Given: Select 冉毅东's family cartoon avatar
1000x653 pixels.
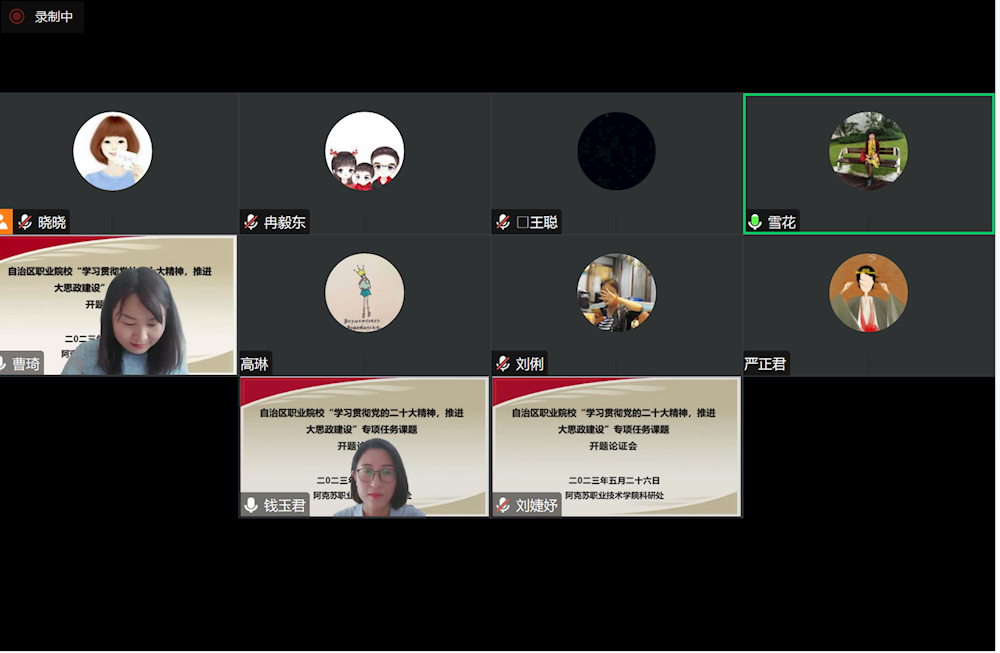Looking at the screenshot, I should click(x=364, y=151).
